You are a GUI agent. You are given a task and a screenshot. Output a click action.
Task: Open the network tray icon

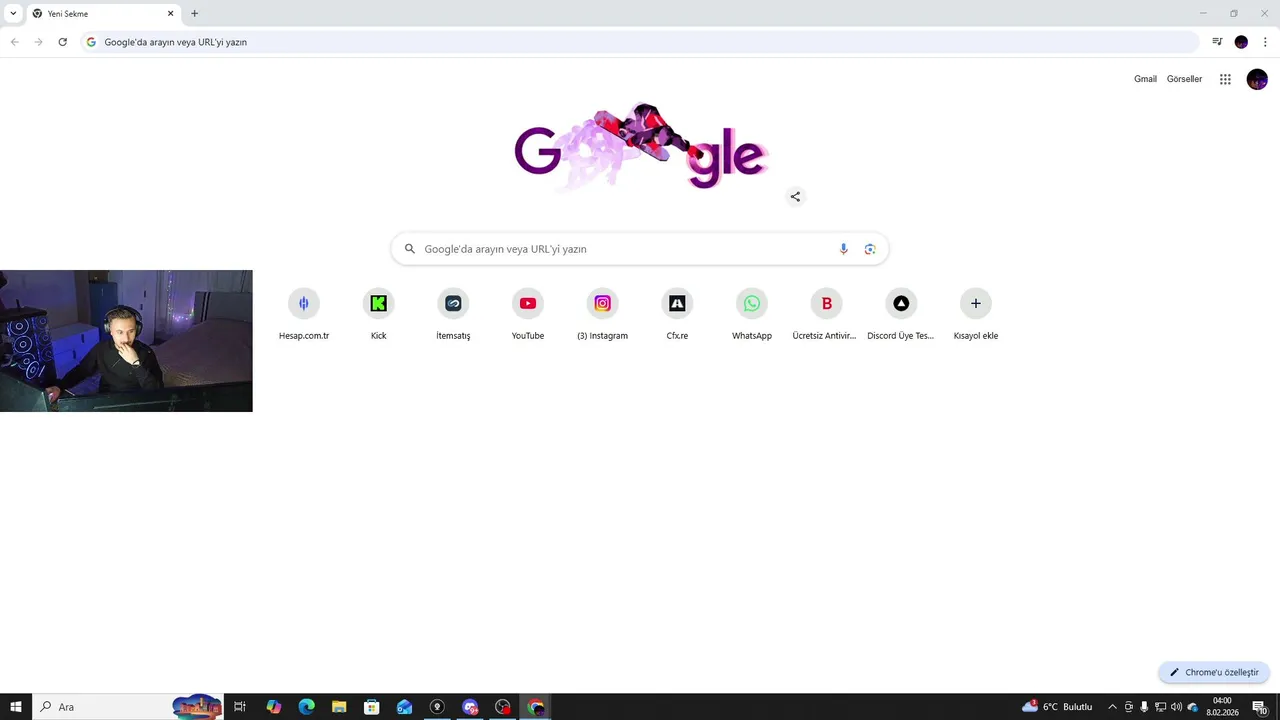coord(1160,707)
